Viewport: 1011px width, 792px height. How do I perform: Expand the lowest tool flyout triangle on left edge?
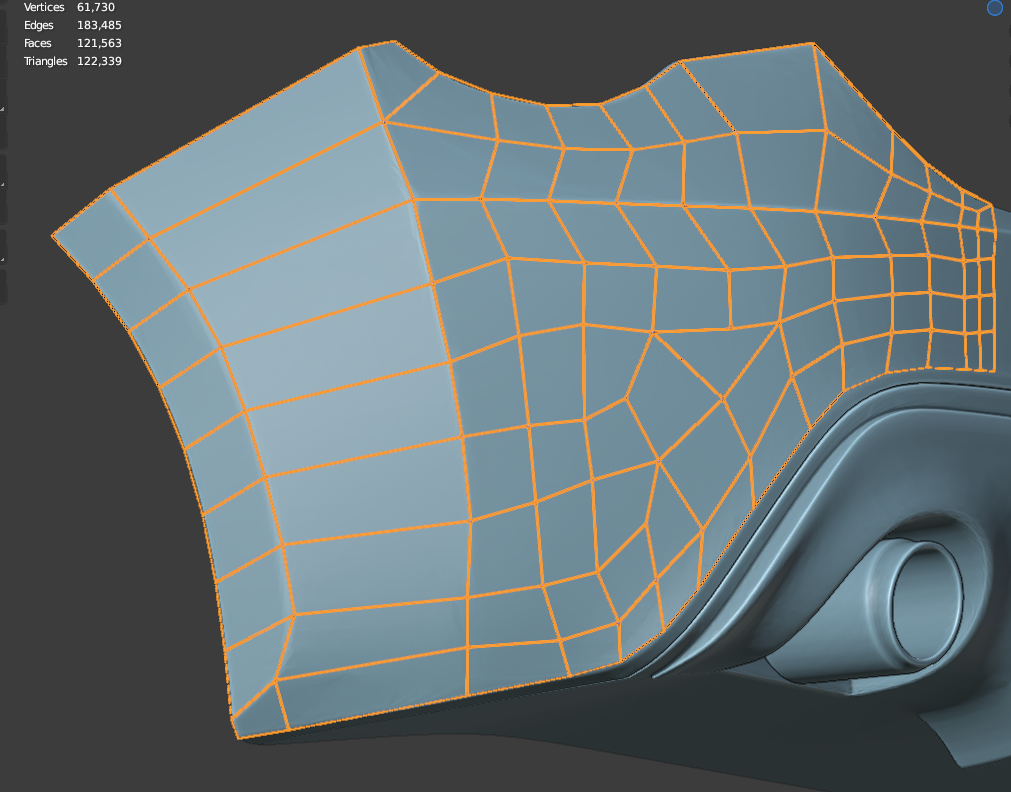point(2,260)
